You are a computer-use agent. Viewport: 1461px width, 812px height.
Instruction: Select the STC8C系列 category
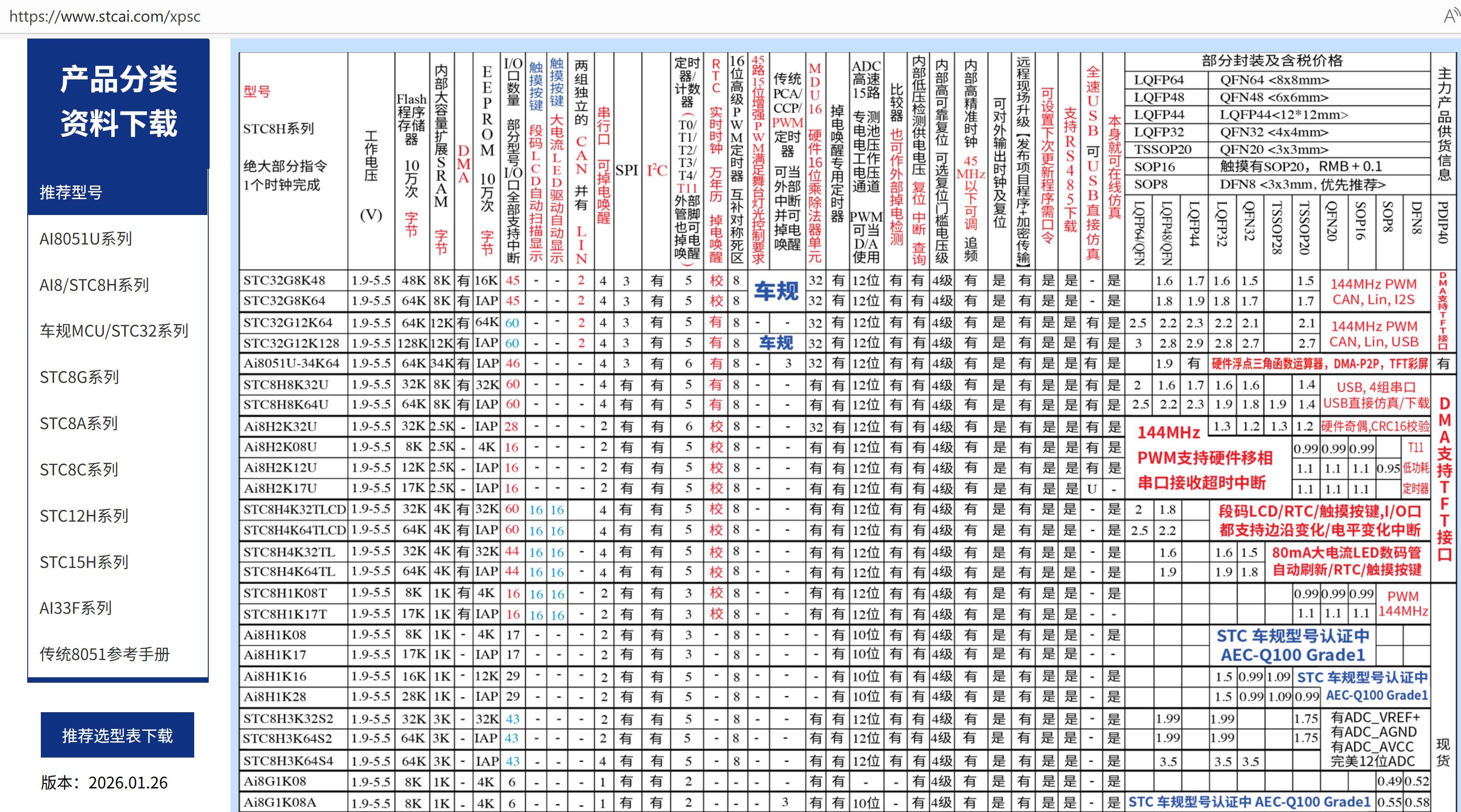pyautogui.click(x=79, y=469)
